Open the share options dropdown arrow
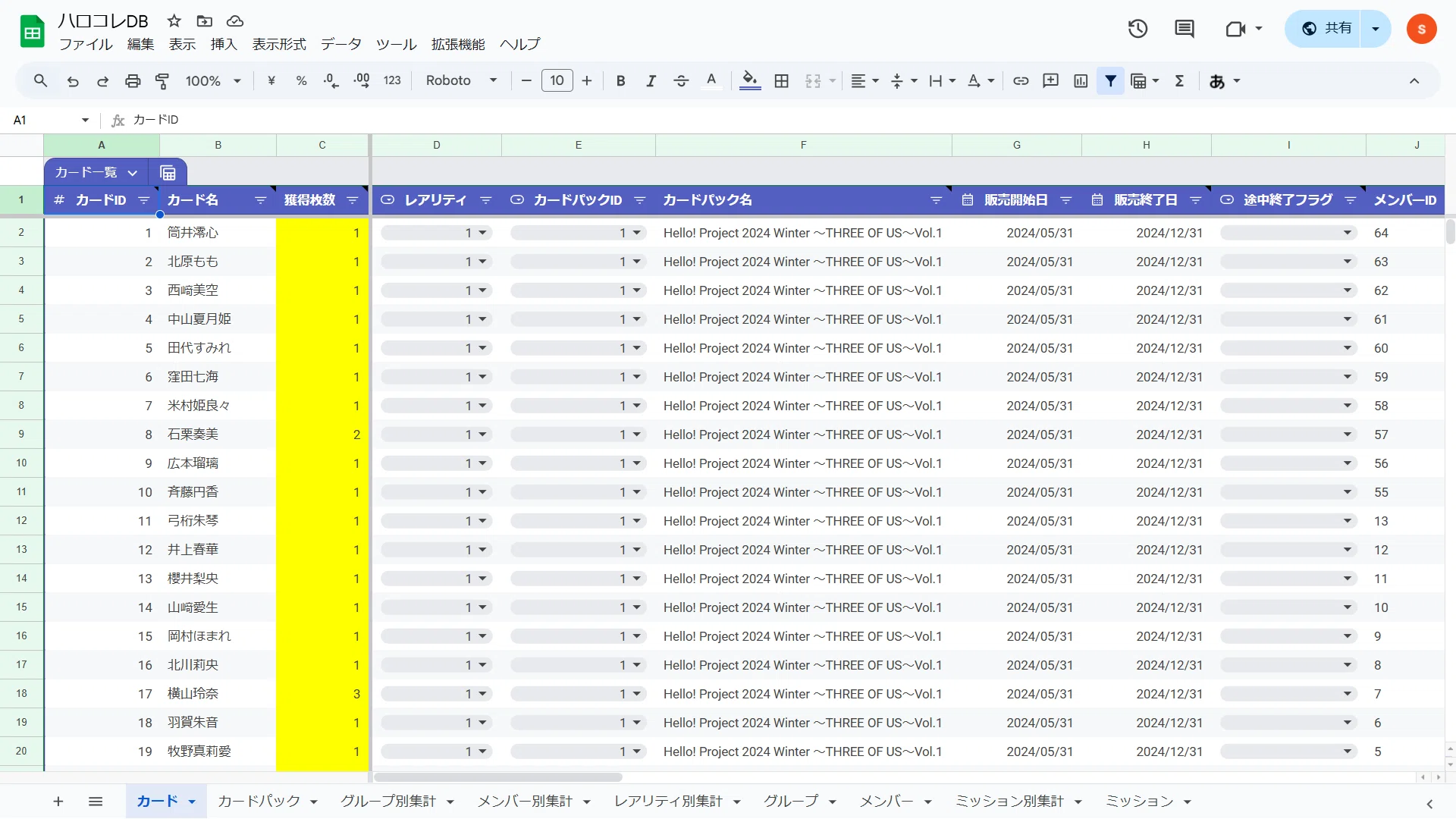The width and height of the screenshot is (1456, 819). tap(1376, 29)
